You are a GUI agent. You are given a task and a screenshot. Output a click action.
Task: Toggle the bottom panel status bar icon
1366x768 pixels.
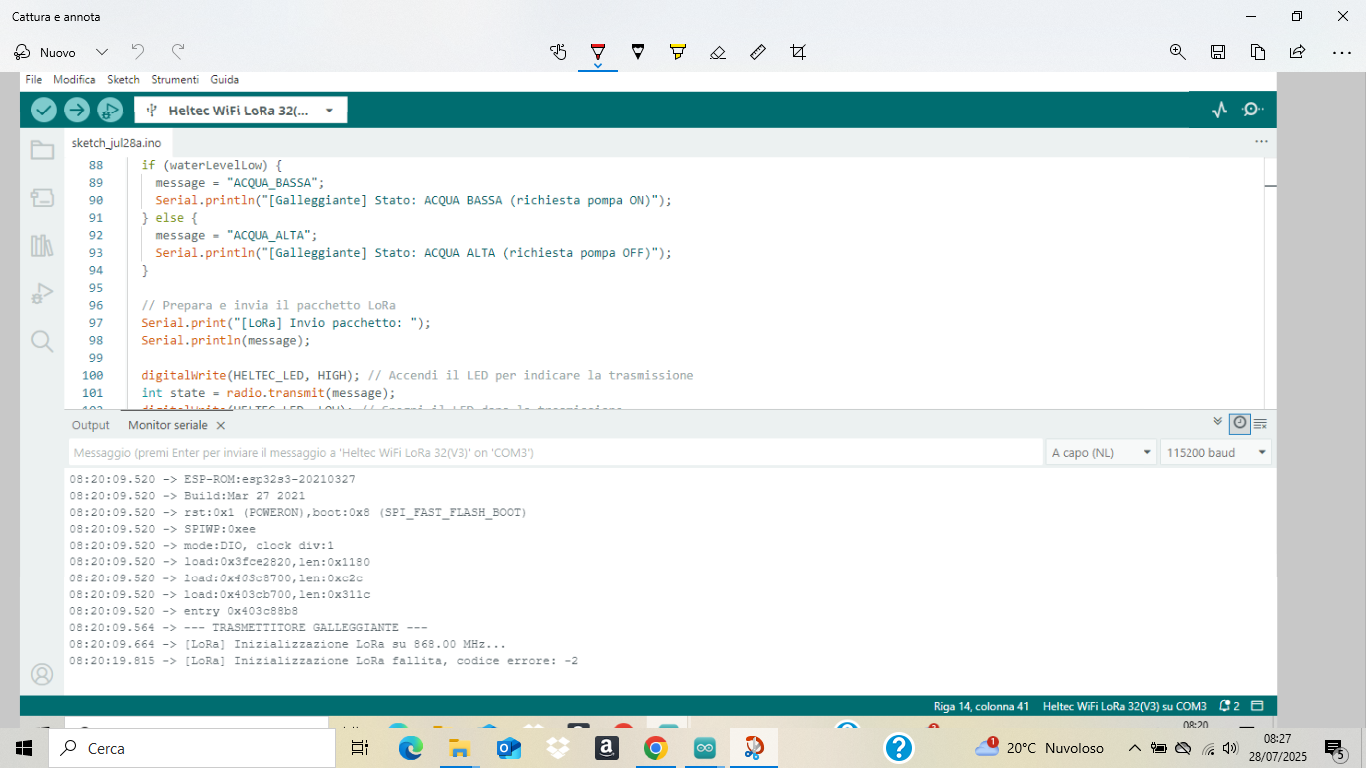[1258, 706]
